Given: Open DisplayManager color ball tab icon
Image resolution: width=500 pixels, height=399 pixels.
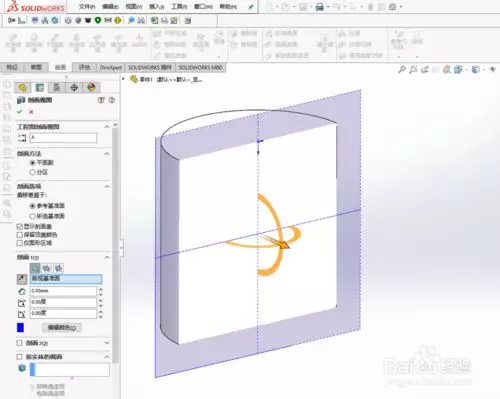Looking at the screenshot, I should pos(92,88).
